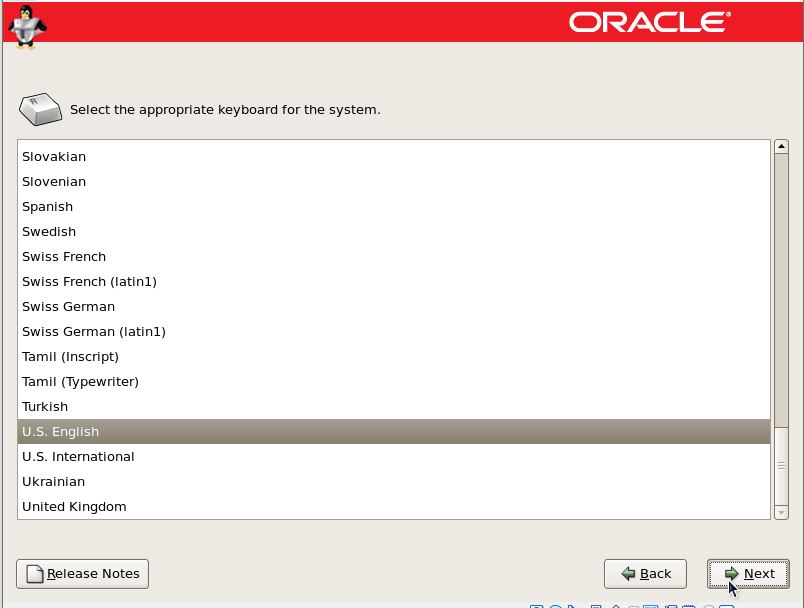Select U.S. International layout

[394, 456]
